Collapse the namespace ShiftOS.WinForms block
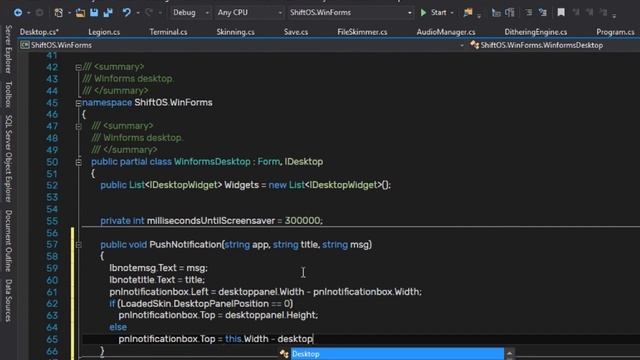Viewport: 640px width, 360px height. coord(78,103)
